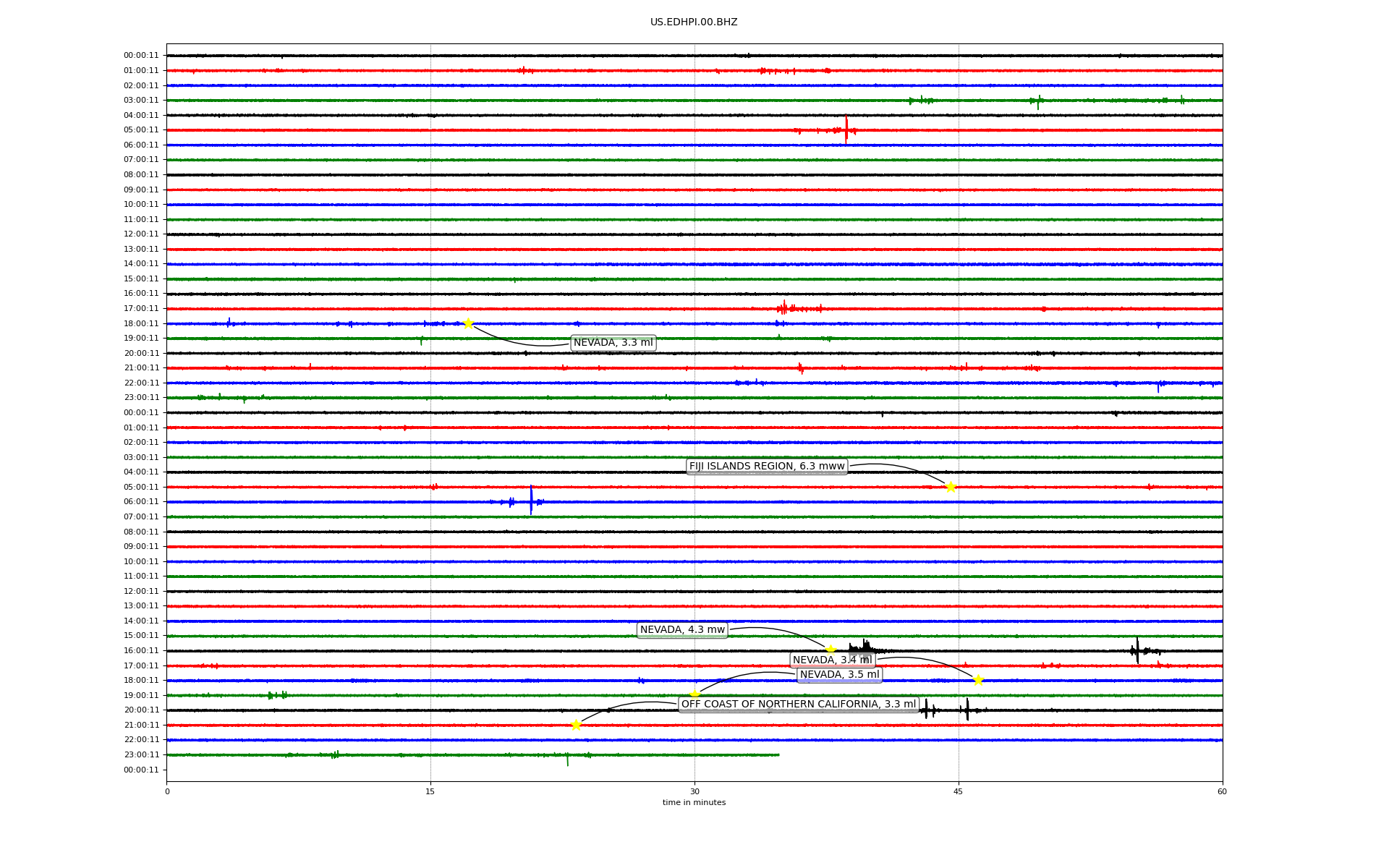Click the Off Coast Northern California event star
The image size is (1389, 868).
coord(576,725)
